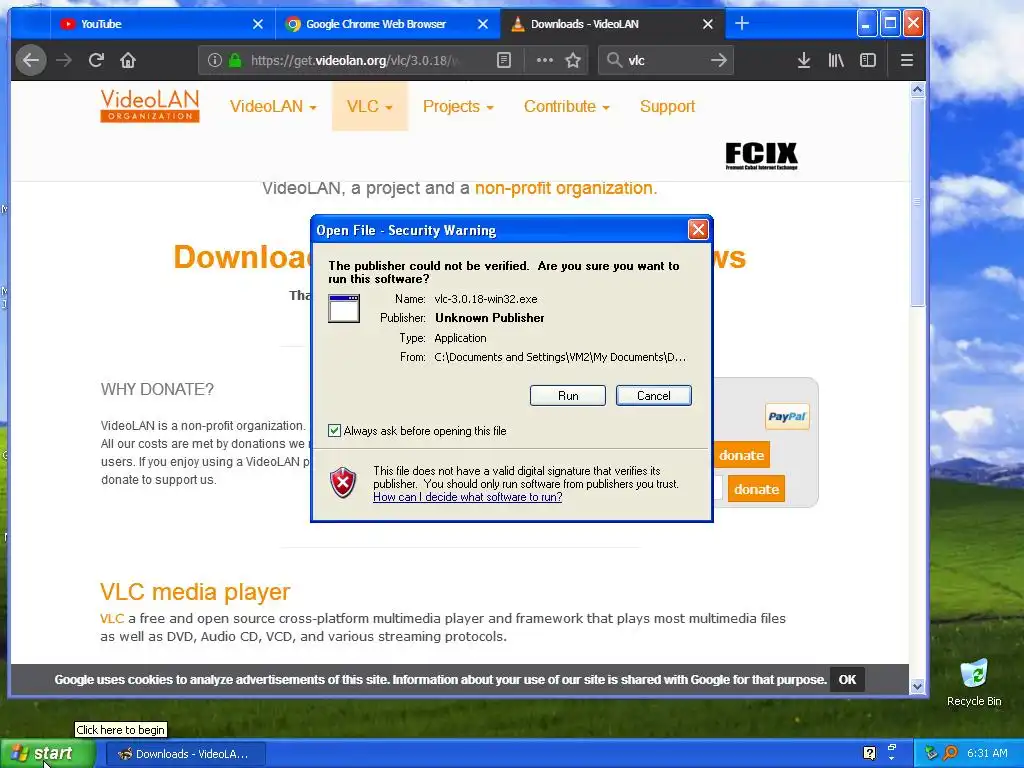Click the forward navigation arrow
The width and height of the screenshot is (1024, 768).
[64, 60]
